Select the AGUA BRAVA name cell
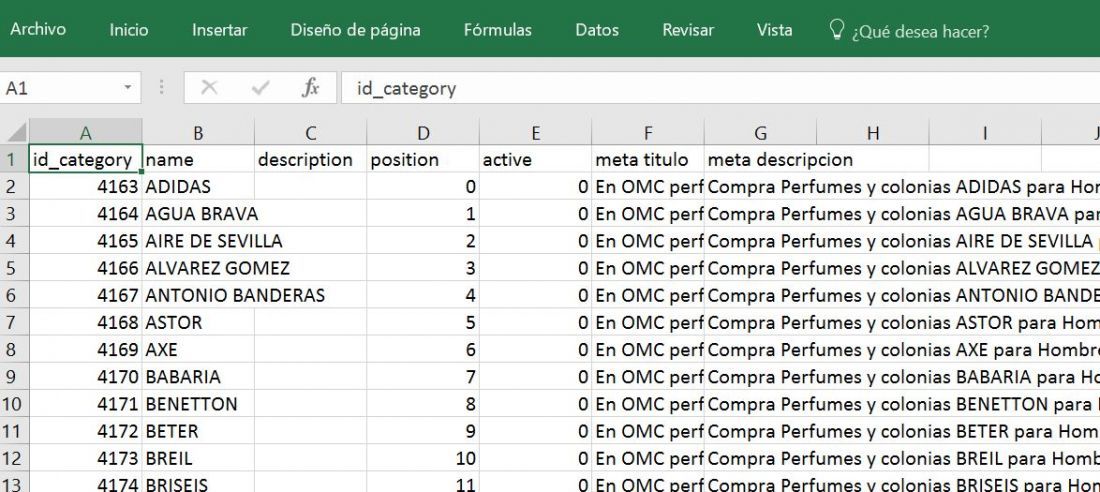This screenshot has height=492, width=1100. coord(198,214)
